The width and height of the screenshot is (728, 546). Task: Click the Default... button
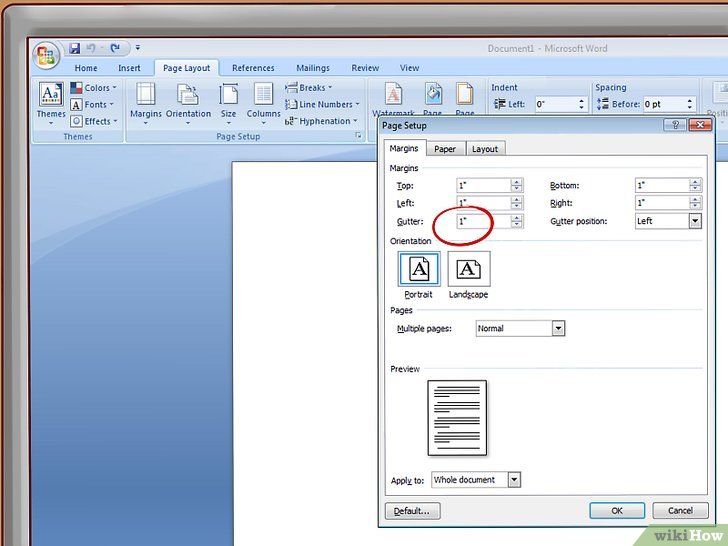pos(412,511)
